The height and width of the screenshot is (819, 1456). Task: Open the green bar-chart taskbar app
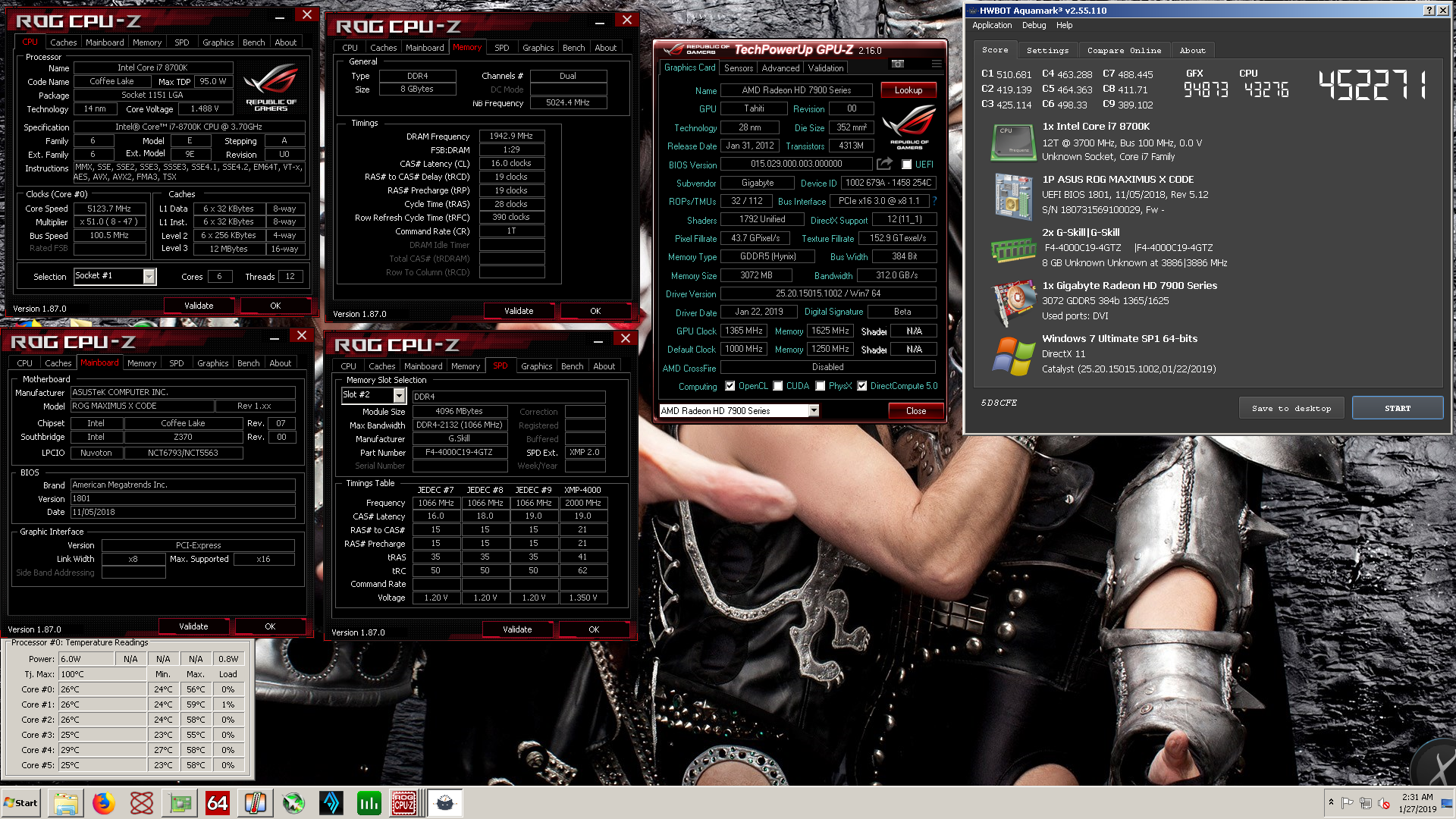point(369,802)
